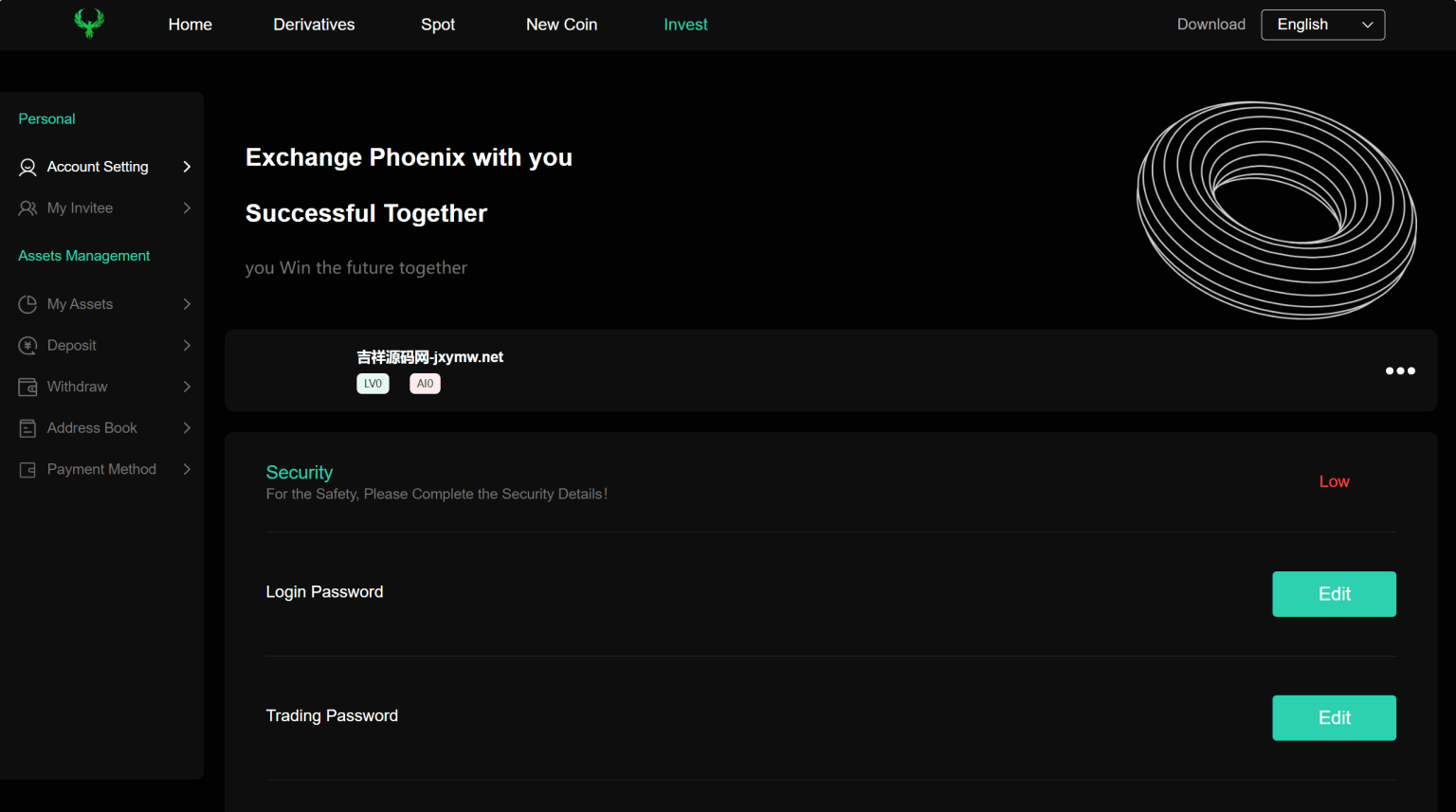Expand the Withdraw chevron arrow
1456x812 pixels.
(187, 387)
